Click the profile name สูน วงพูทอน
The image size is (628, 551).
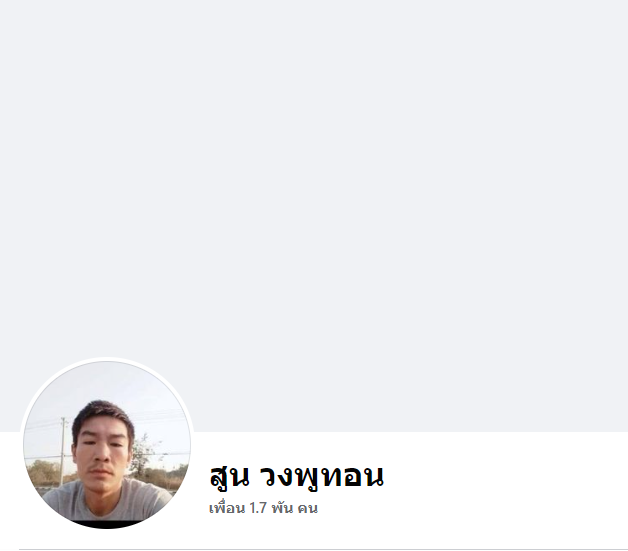[297, 475]
